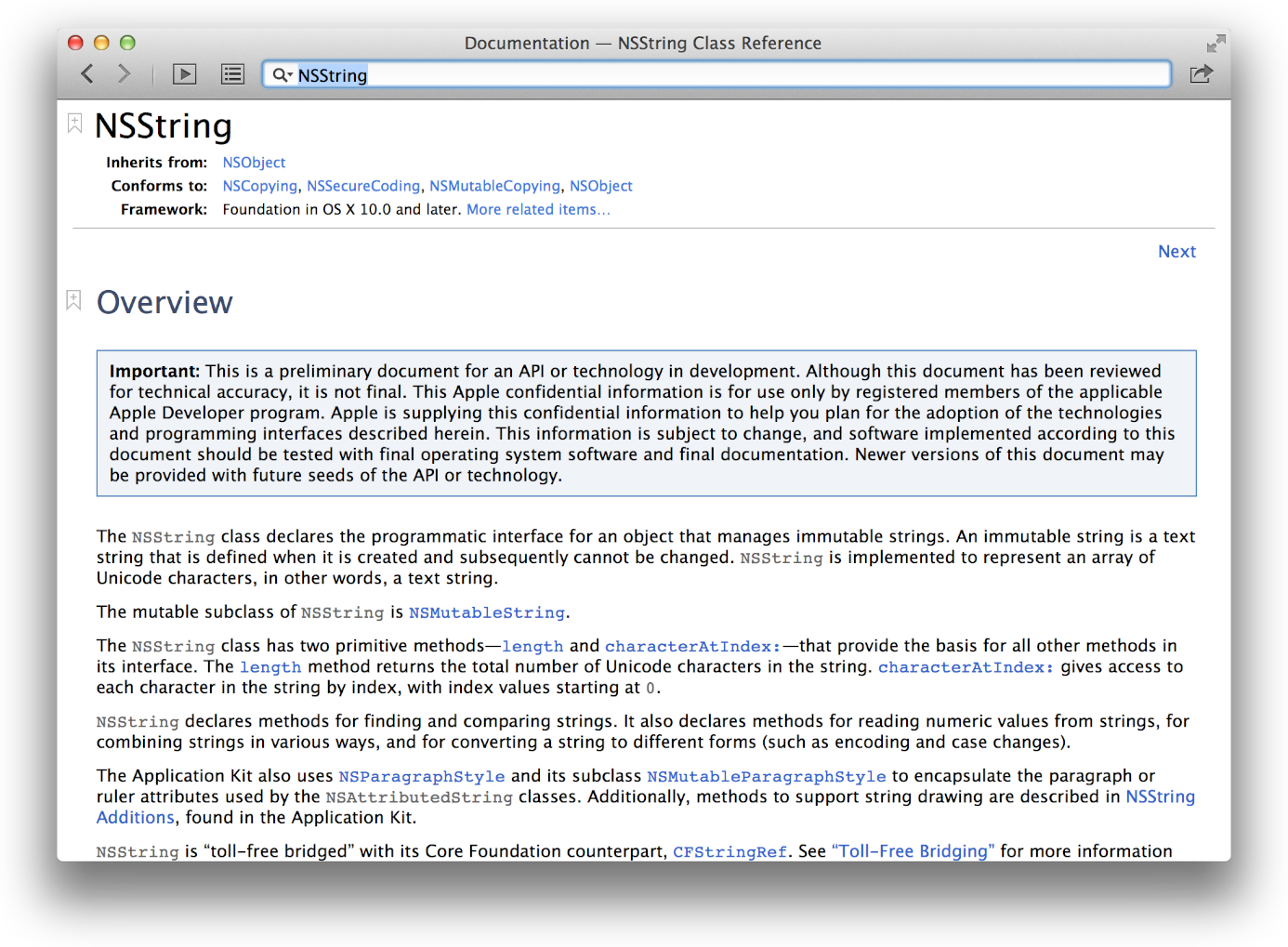The image size is (1288, 947).
Task: Click the 'Conforms to:' label
Action: click(160, 186)
